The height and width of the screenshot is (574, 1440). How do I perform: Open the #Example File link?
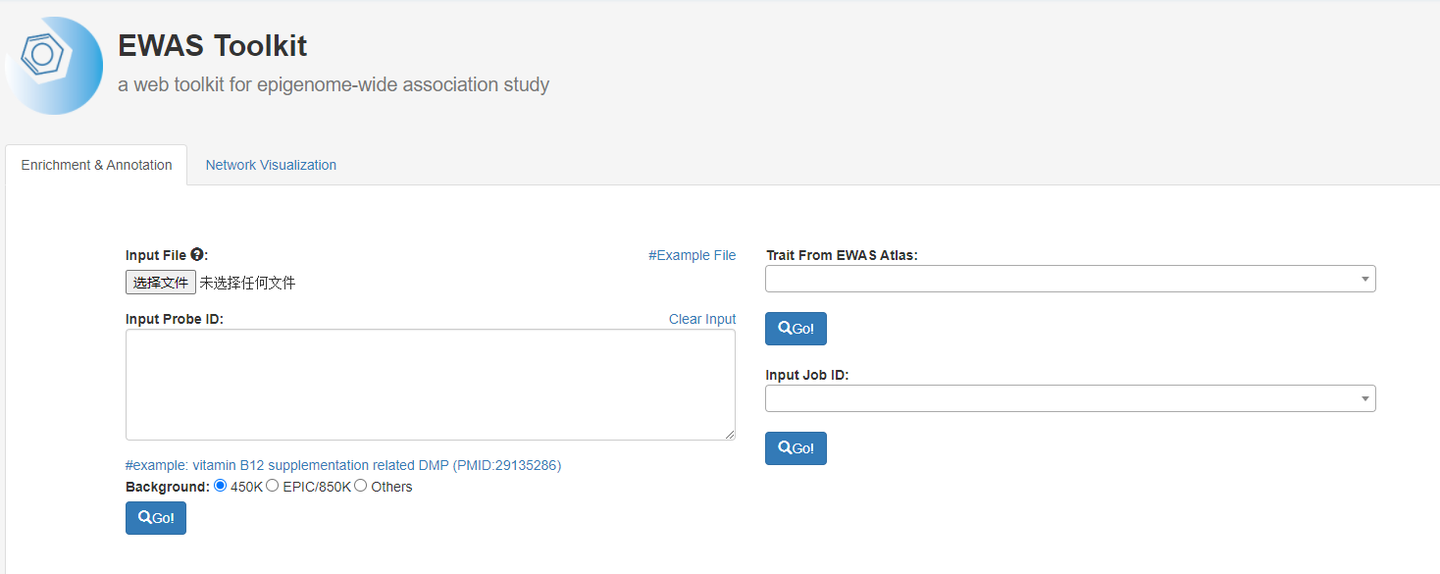pyautogui.click(x=692, y=255)
